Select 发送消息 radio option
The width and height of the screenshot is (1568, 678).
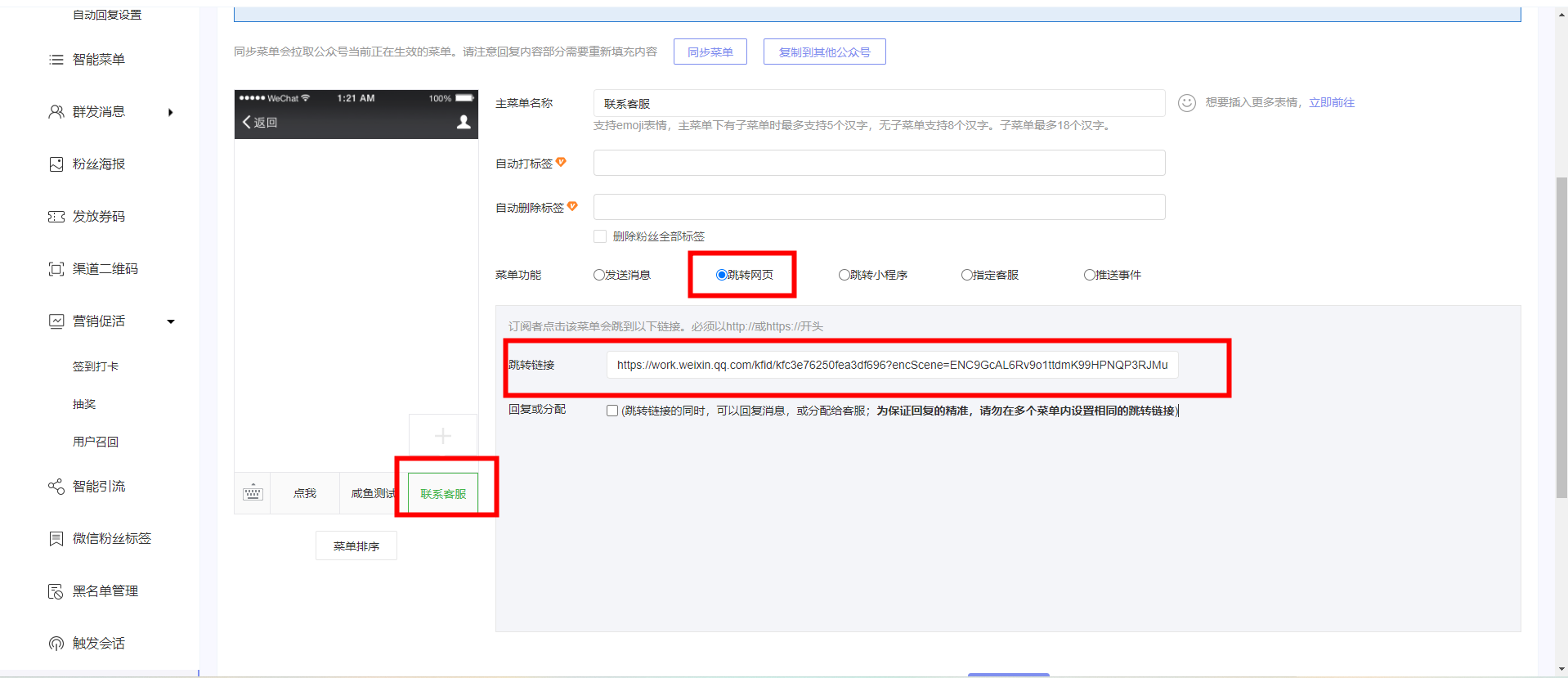tap(599, 275)
